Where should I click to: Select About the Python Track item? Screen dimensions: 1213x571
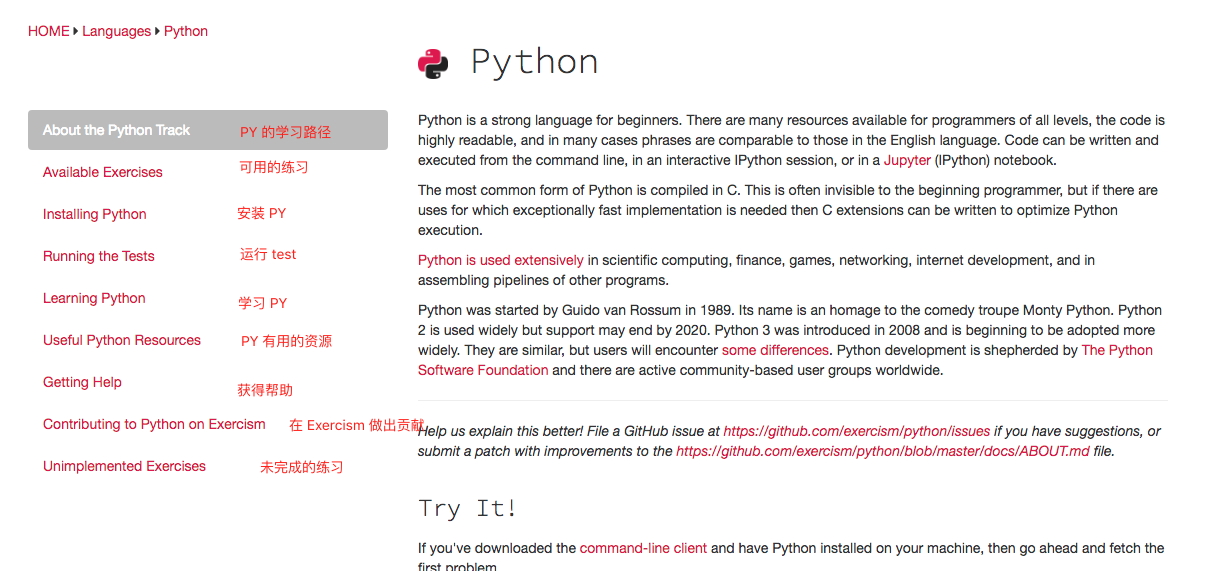click(116, 130)
